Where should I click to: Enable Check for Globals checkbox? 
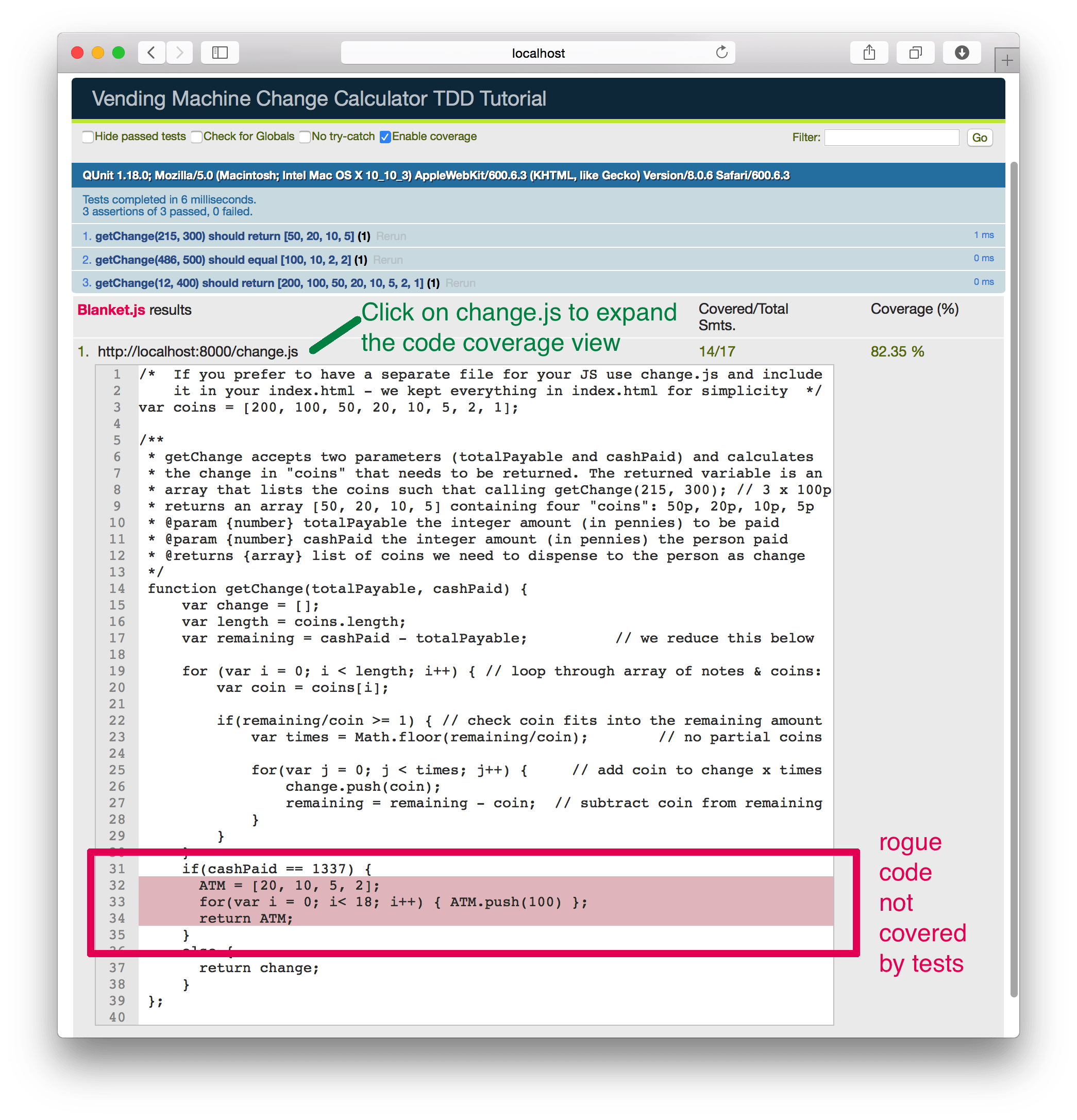point(197,137)
